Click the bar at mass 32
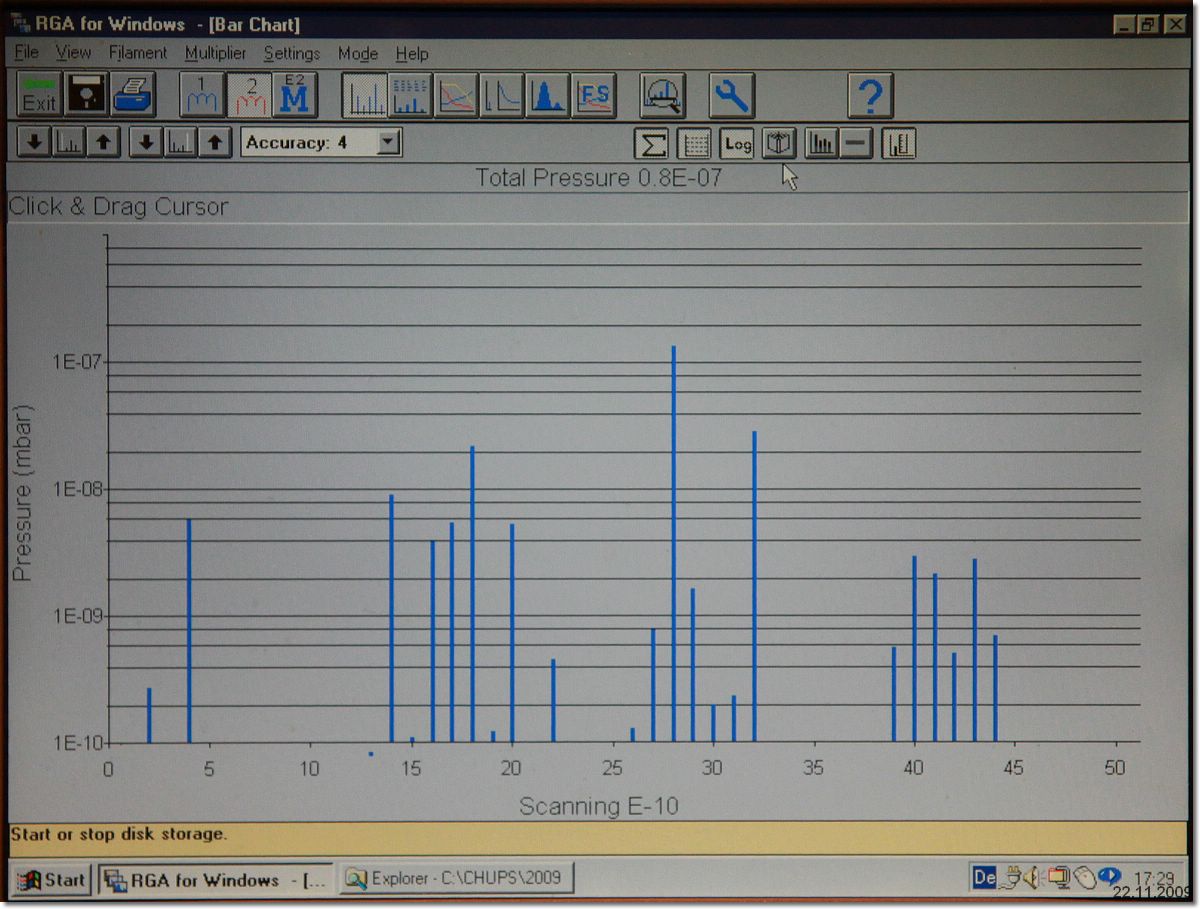 click(x=754, y=586)
